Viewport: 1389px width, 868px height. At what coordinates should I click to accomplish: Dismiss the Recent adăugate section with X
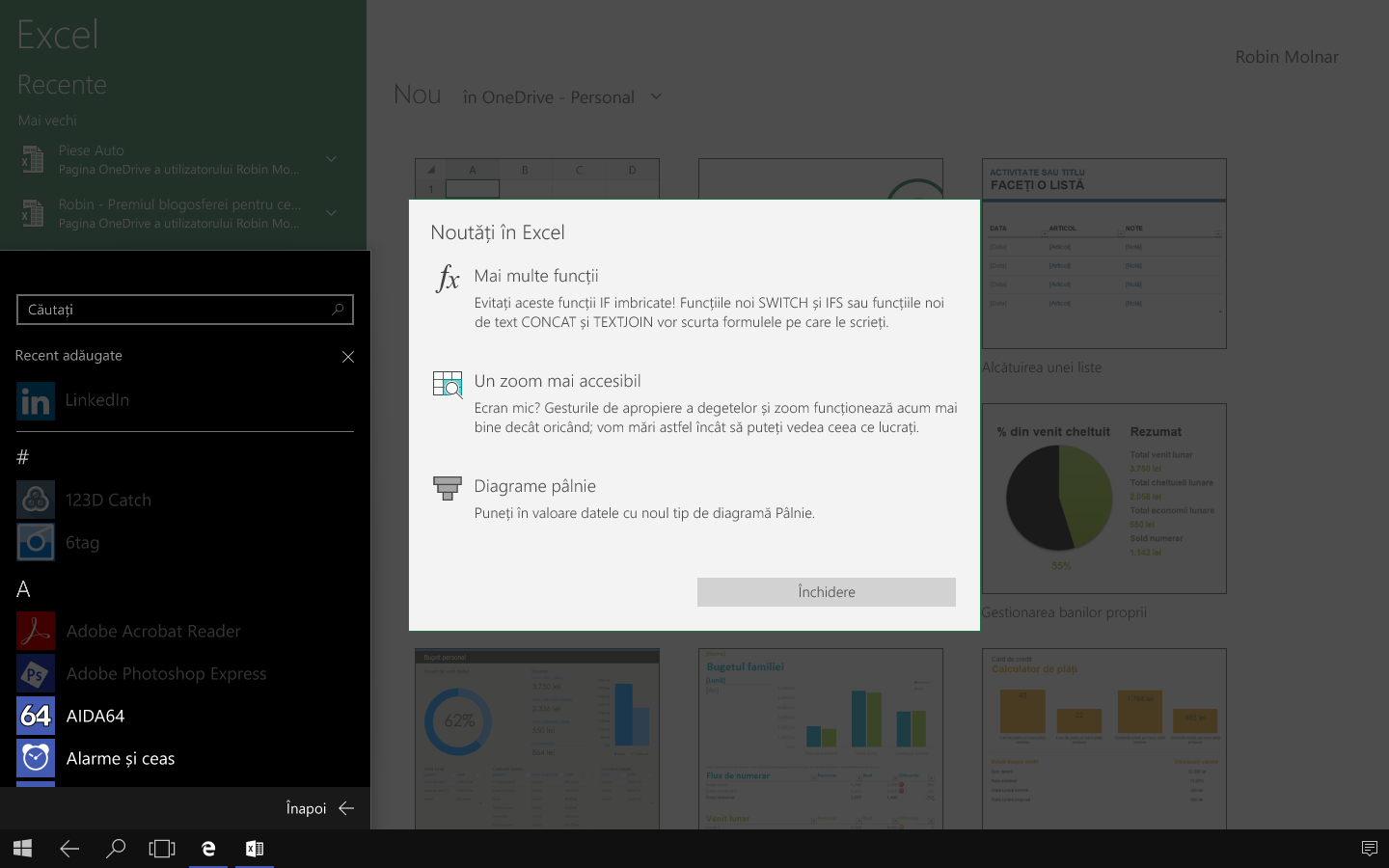click(x=348, y=357)
